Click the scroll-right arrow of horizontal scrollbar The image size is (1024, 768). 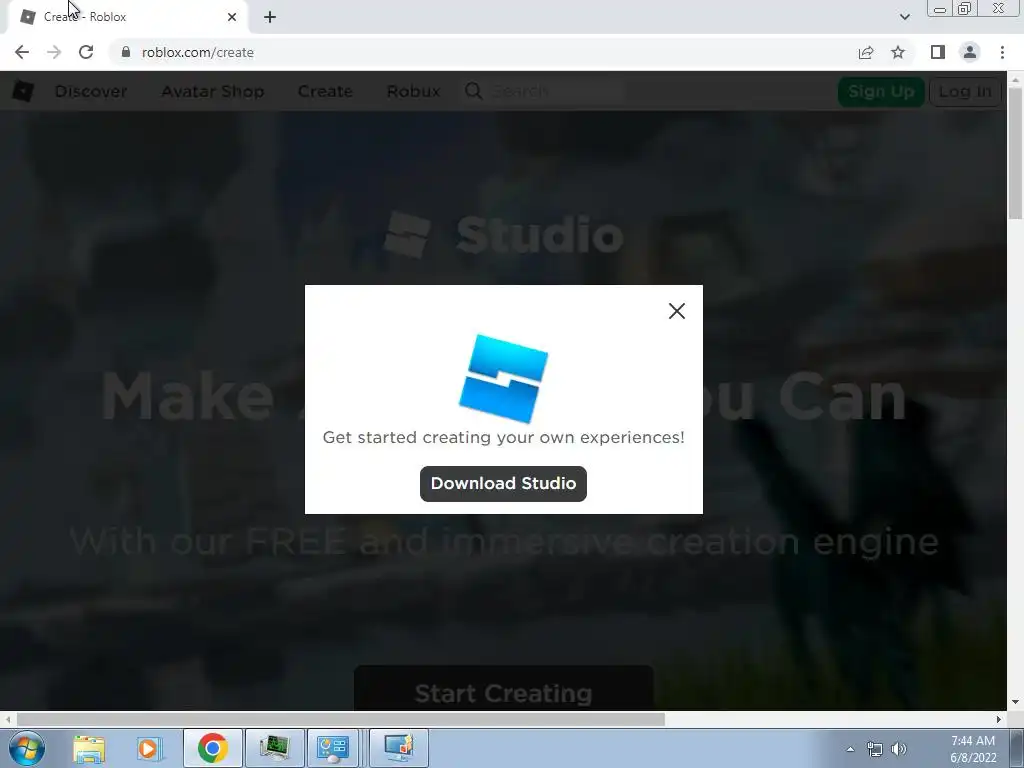point(999,719)
